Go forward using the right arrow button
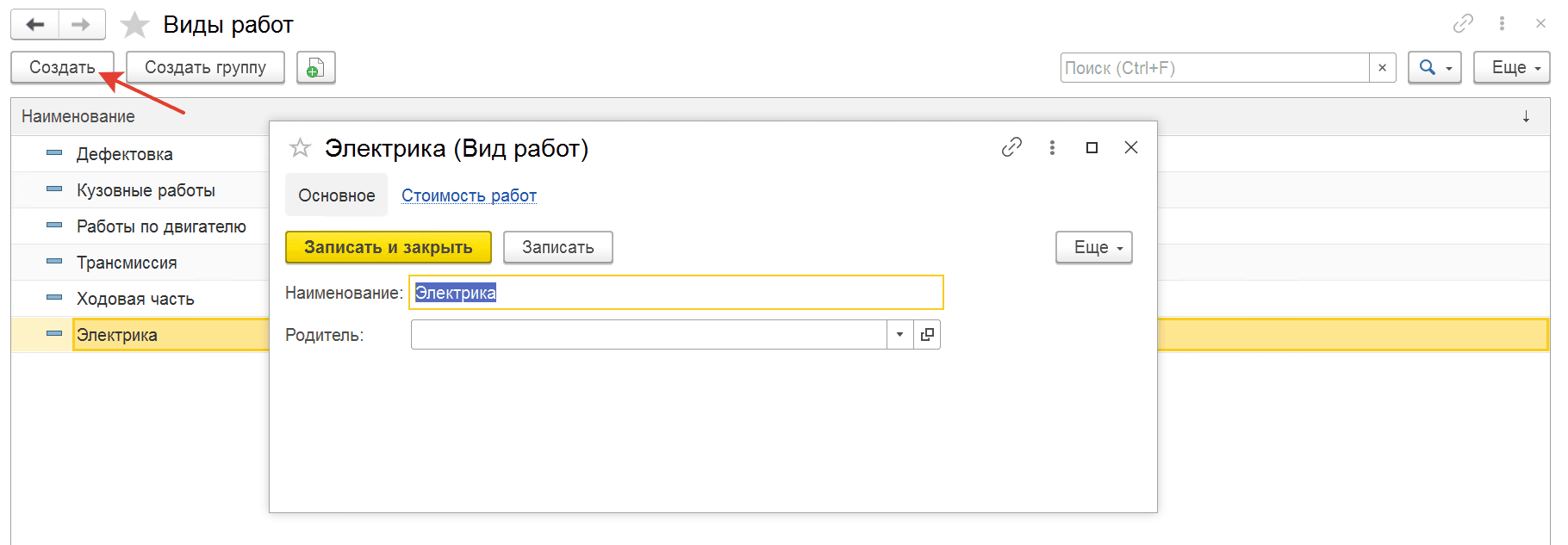This screenshot has width=1568, height=545. 82,25
